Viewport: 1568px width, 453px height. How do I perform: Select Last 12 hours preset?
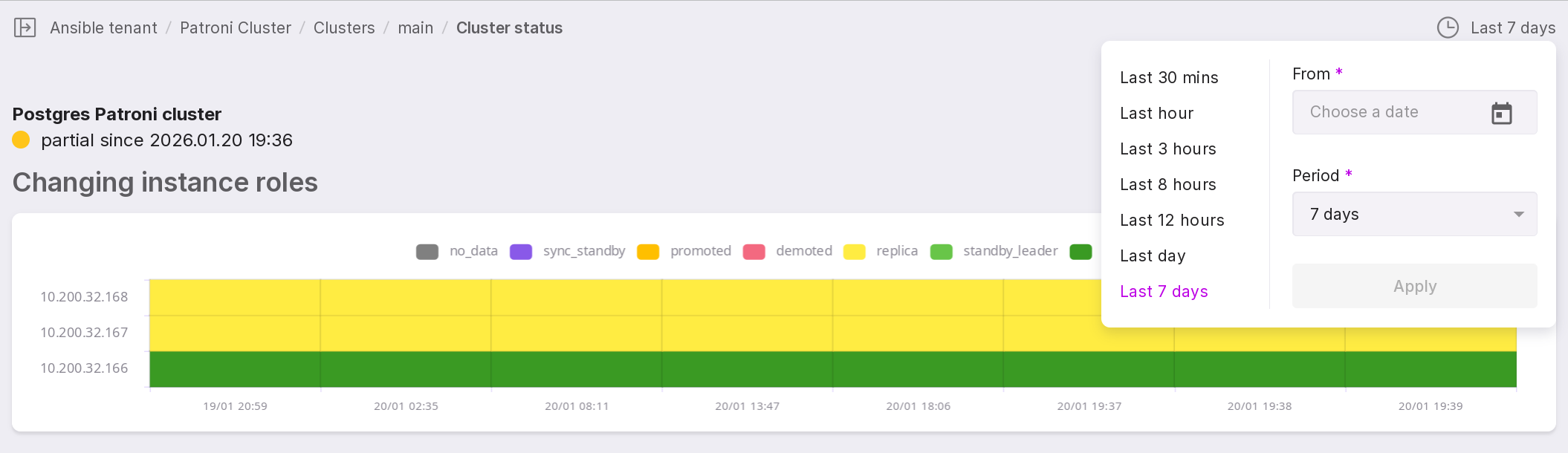click(1172, 221)
